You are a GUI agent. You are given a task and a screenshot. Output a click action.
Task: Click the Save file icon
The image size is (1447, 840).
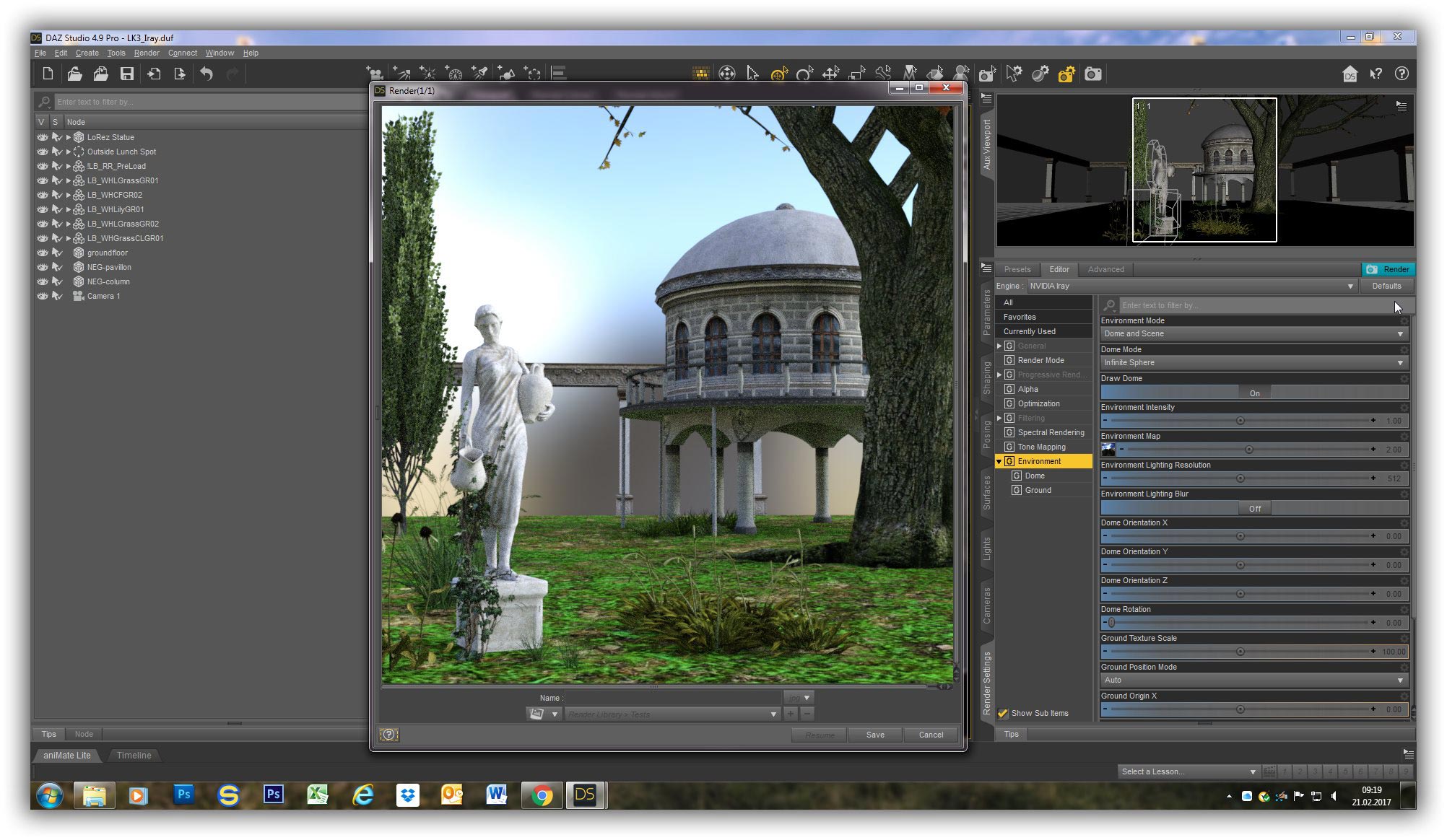pyautogui.click(x=127, y=74)
